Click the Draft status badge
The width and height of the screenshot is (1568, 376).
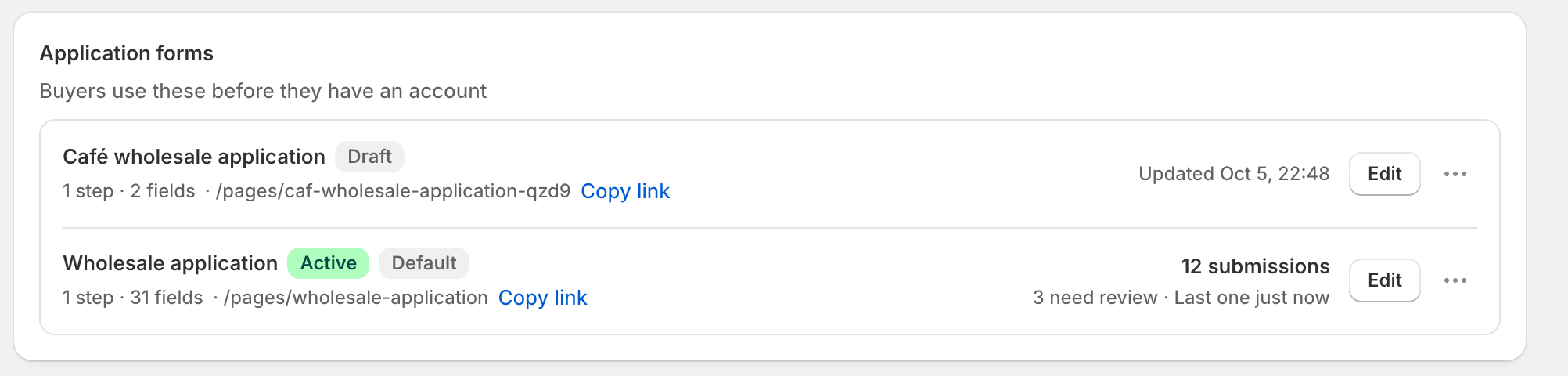coord(369,157)
